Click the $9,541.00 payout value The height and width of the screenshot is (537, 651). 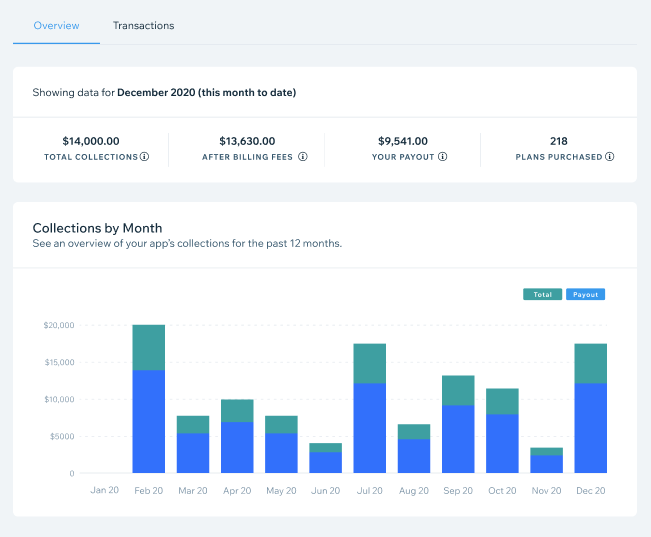(403, 141)
